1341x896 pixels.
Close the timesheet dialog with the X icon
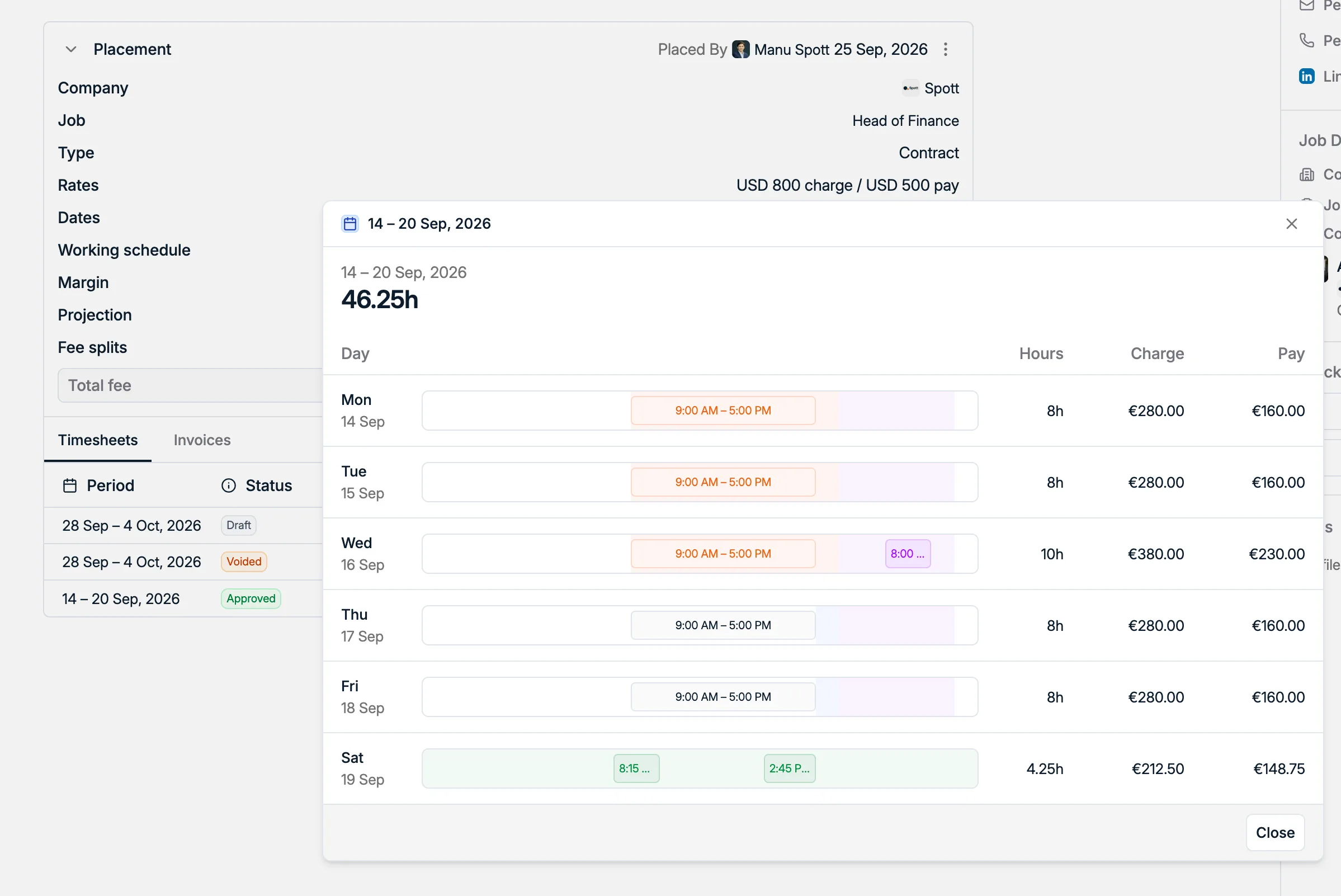pos(1291,223)
